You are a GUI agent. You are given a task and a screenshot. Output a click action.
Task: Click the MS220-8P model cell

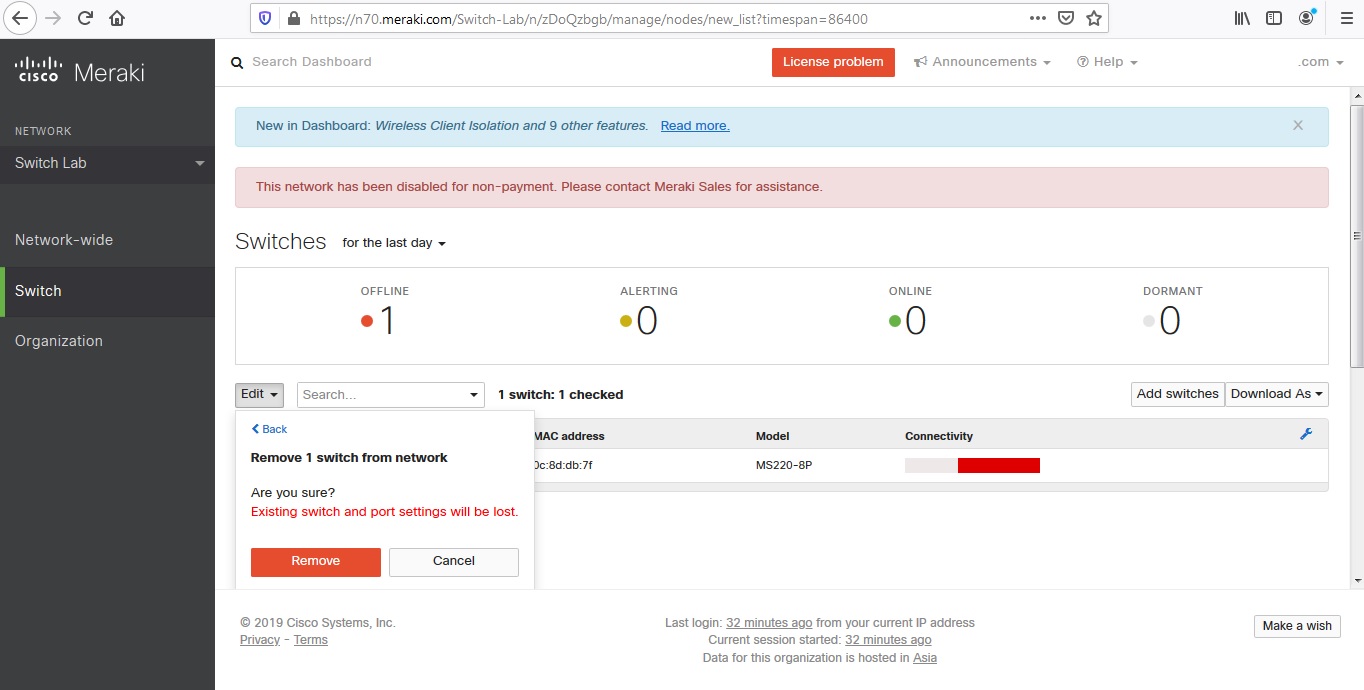pos(784,465)
